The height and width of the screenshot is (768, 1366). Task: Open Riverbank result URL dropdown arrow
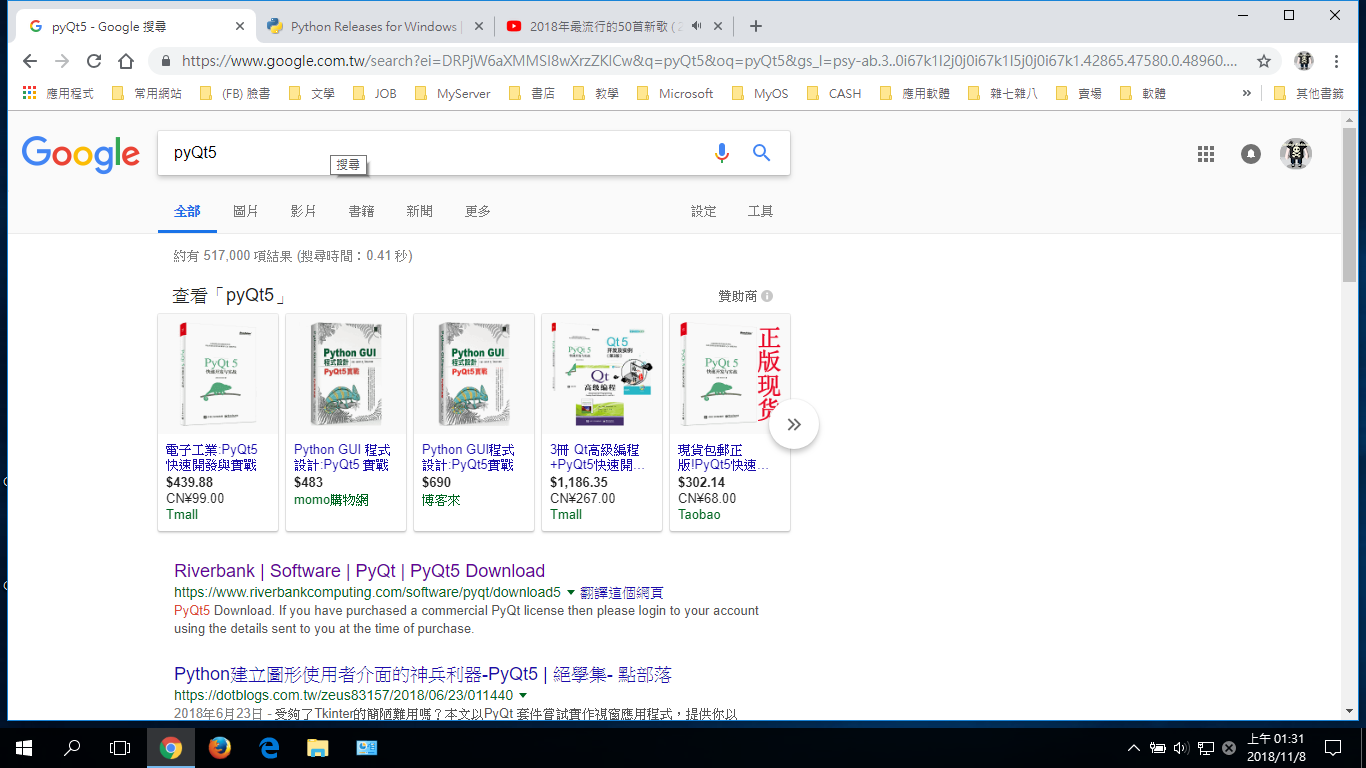pos(571,593)
